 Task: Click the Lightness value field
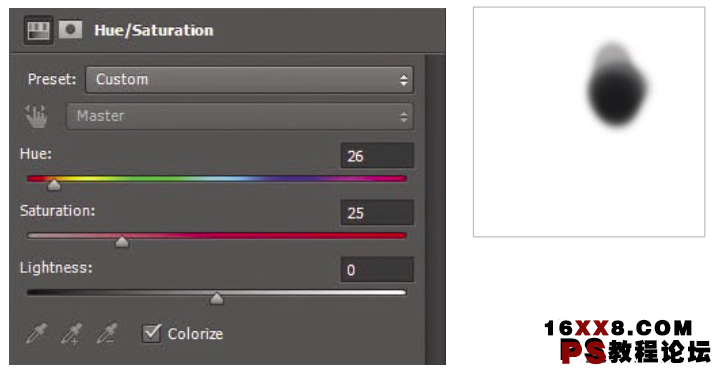point(377,269)
